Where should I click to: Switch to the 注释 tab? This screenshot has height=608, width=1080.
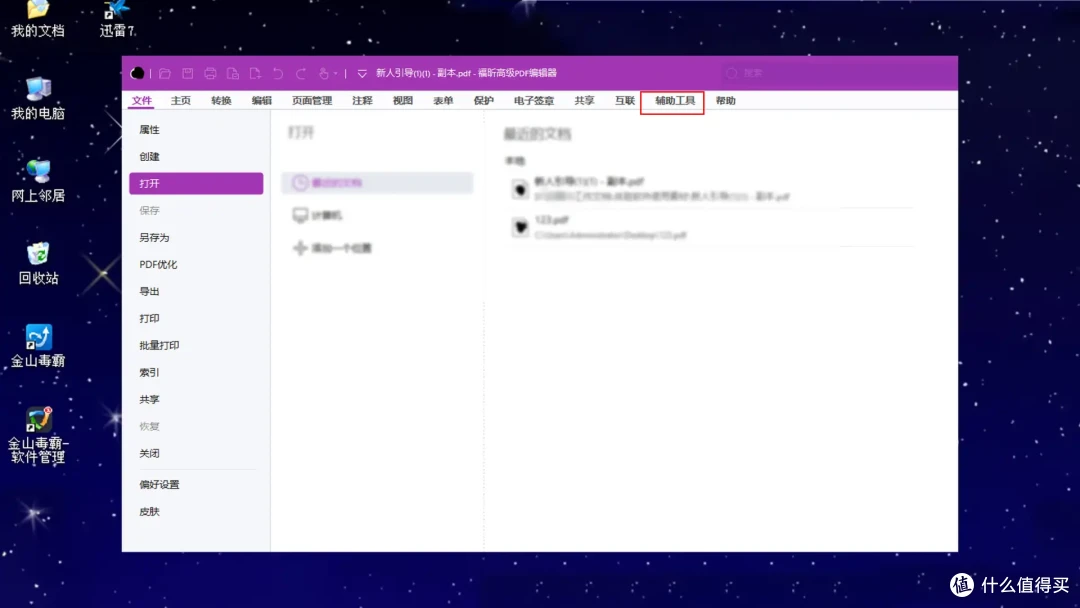pyautogui.click(x=362, y=101)
